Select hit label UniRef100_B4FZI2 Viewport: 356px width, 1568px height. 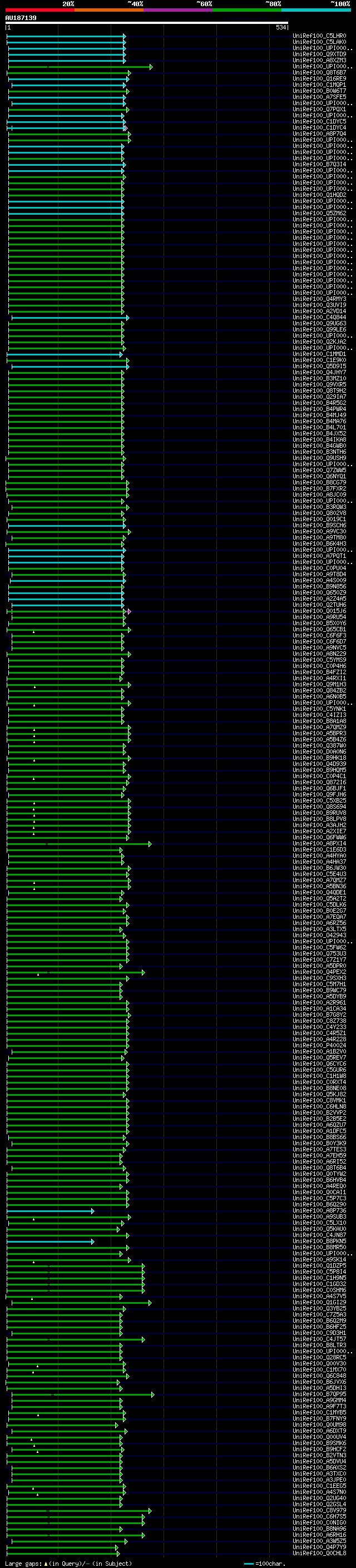pyautogui.click(x=319, y=672)
